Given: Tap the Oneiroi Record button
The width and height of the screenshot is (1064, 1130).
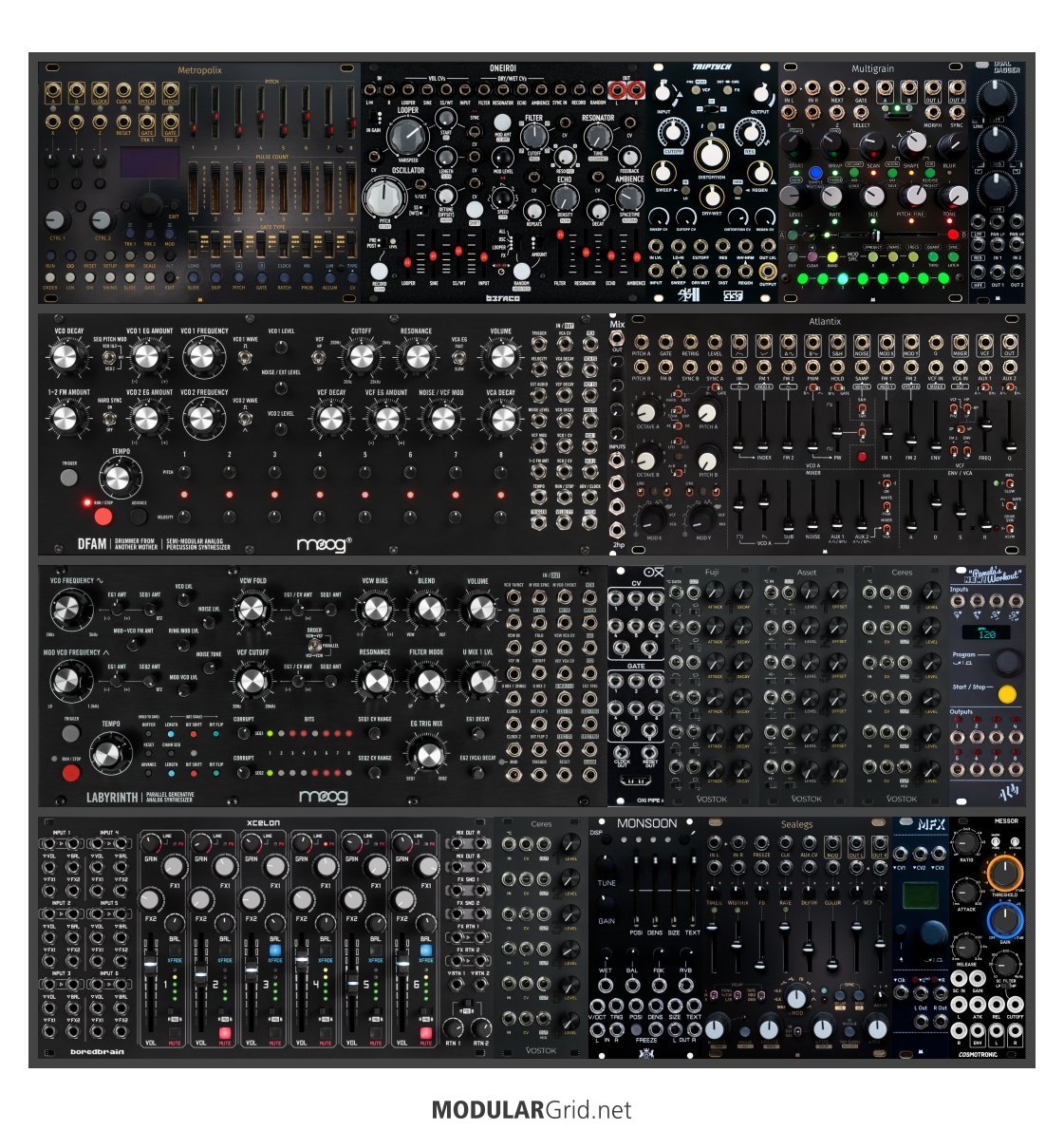Looking at the screenshot, I should pyautogui.click(x=379, y=271).
